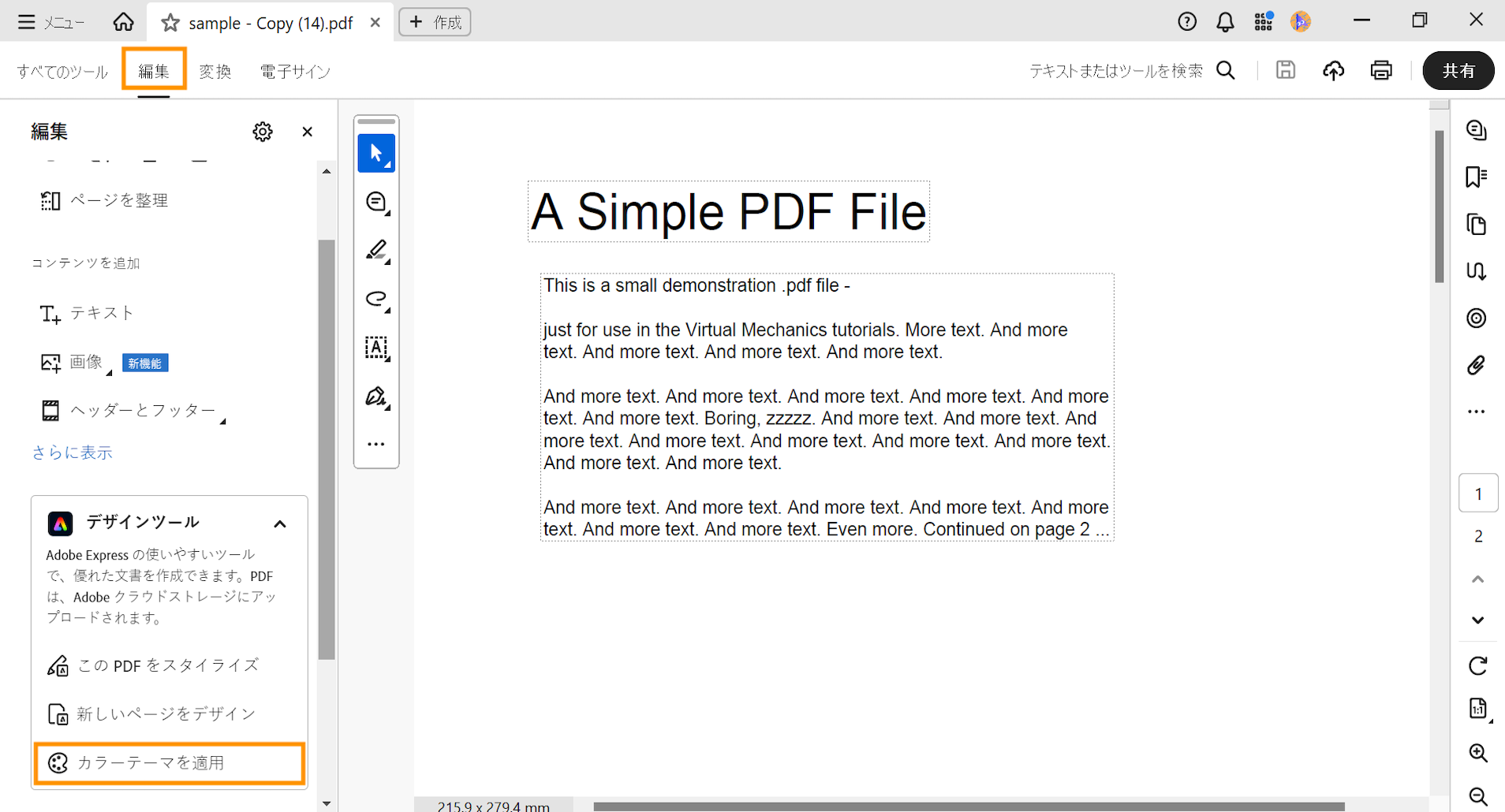Open the bookmarks panel on the right
The width and height of the screenshot is (1505, 812).
pyautogui.click(x=1476, y=177)
